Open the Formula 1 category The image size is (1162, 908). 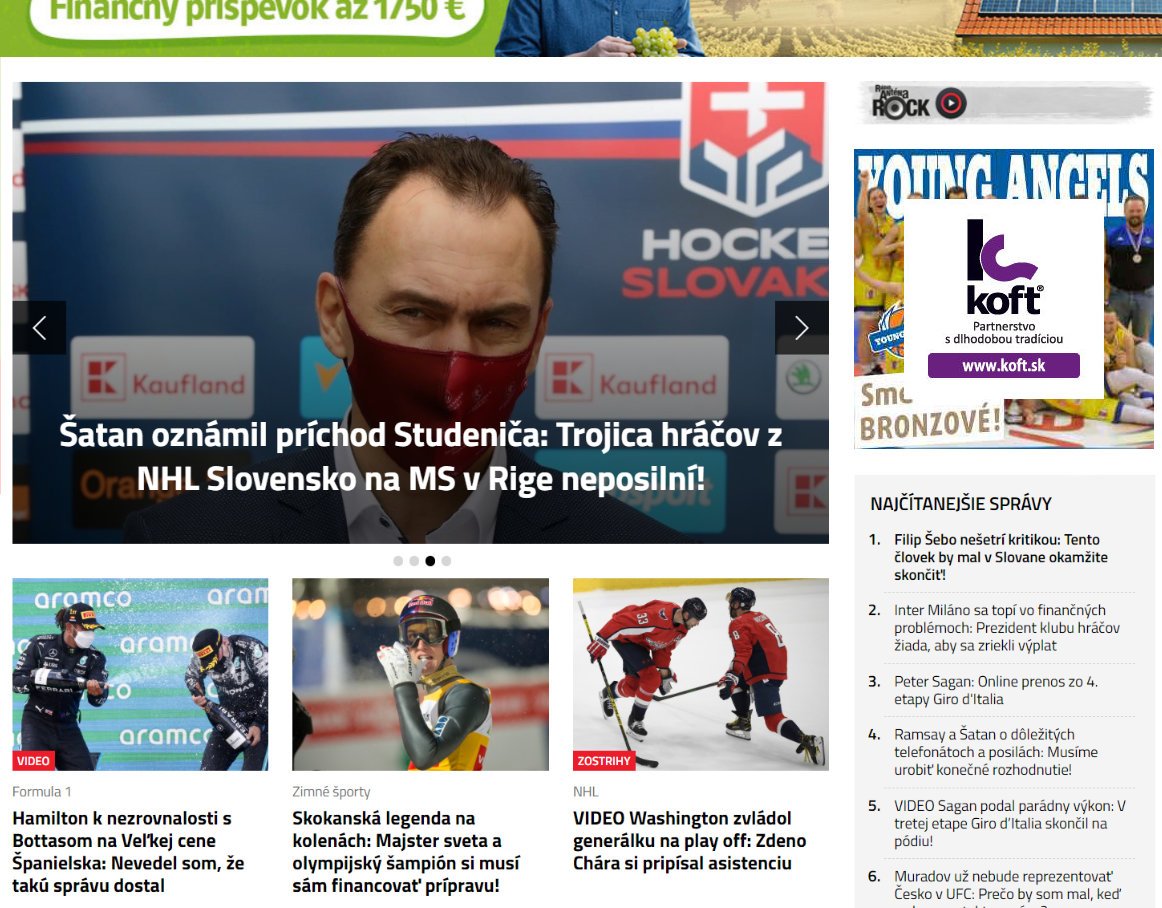[x=42, y=792]
